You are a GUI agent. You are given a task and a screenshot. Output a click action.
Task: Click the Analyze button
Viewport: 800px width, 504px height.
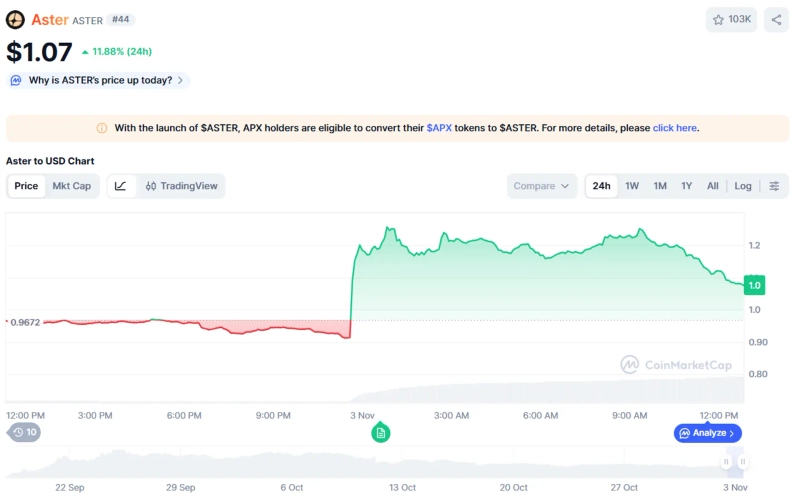(708, 433)
